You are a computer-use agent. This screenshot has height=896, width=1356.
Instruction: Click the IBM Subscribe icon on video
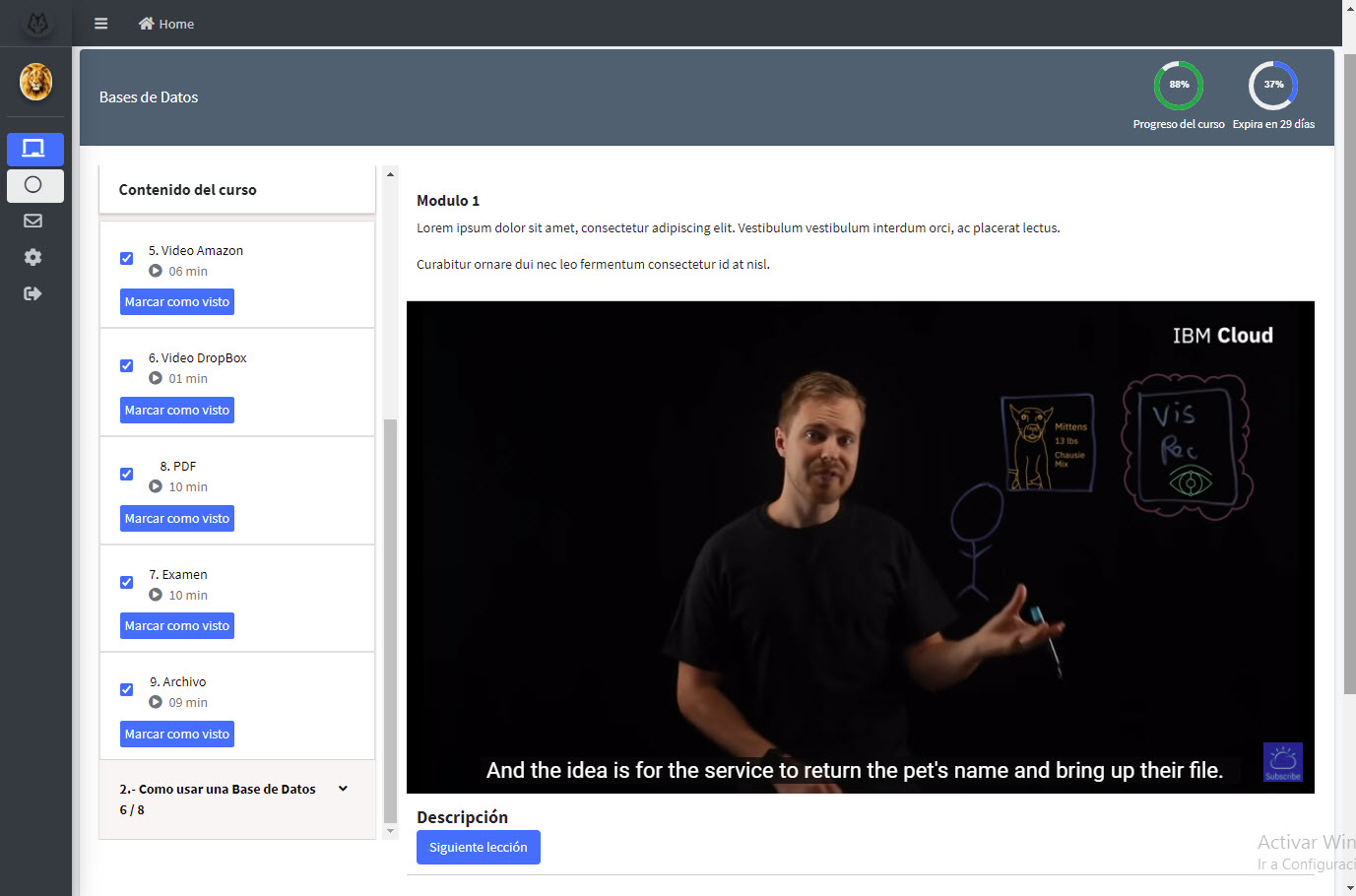pyautogui.click(x=1282, y=762)
